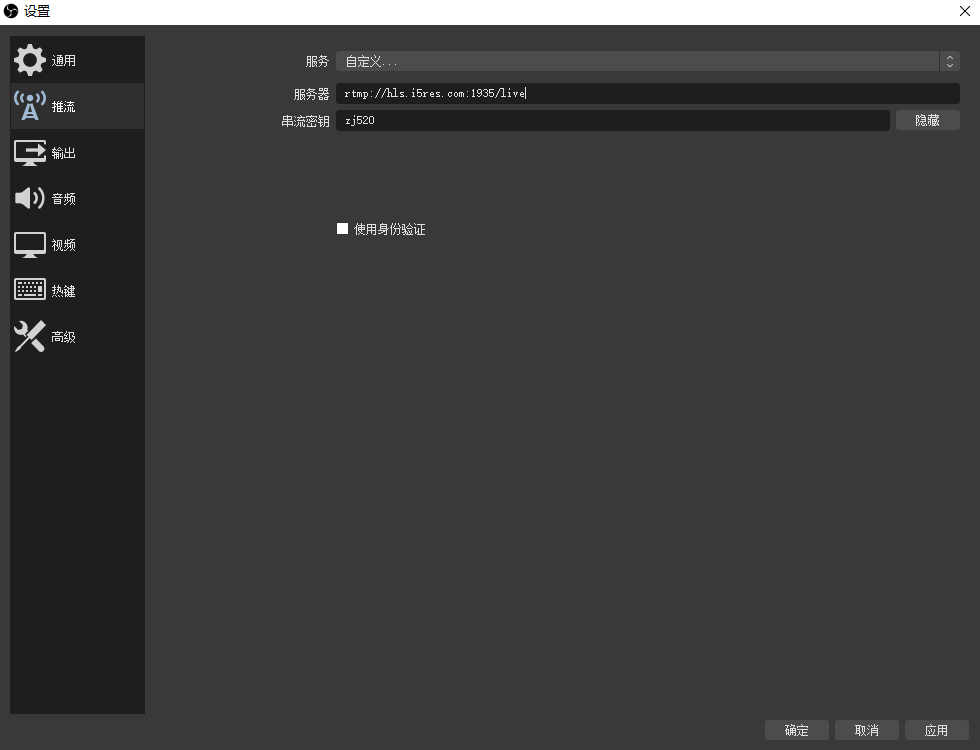Open the 通用 general settings gear icon
The width and height of the screenshot is (980, 750).
[29, 60]
